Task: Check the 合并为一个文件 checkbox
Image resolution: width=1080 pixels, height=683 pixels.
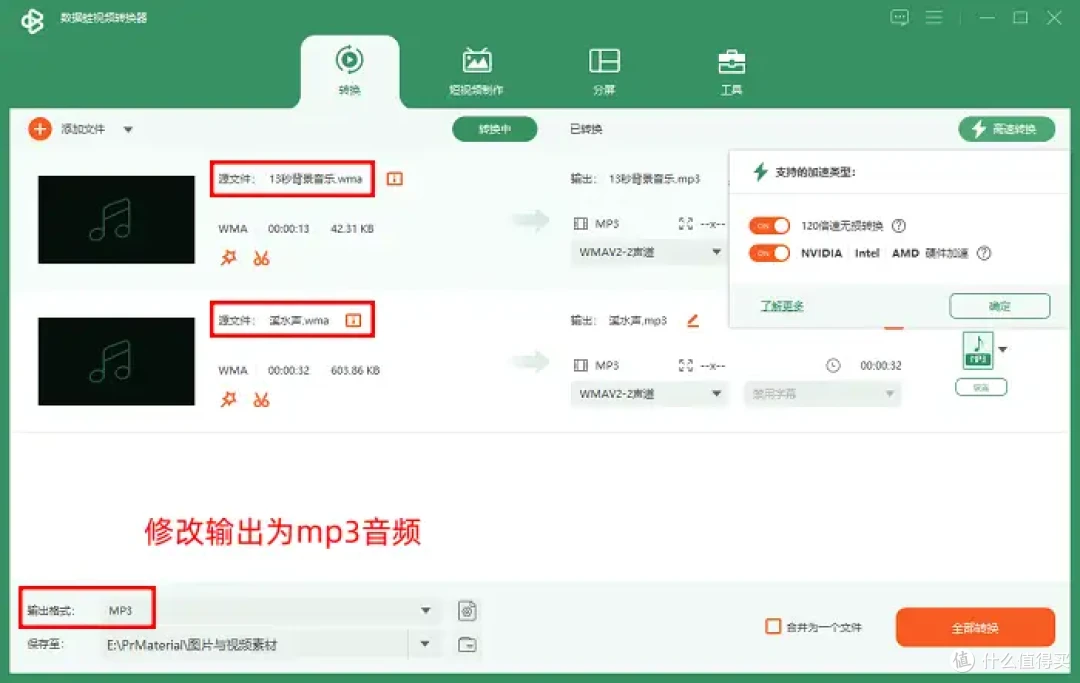Action: (x=773, y=627)
